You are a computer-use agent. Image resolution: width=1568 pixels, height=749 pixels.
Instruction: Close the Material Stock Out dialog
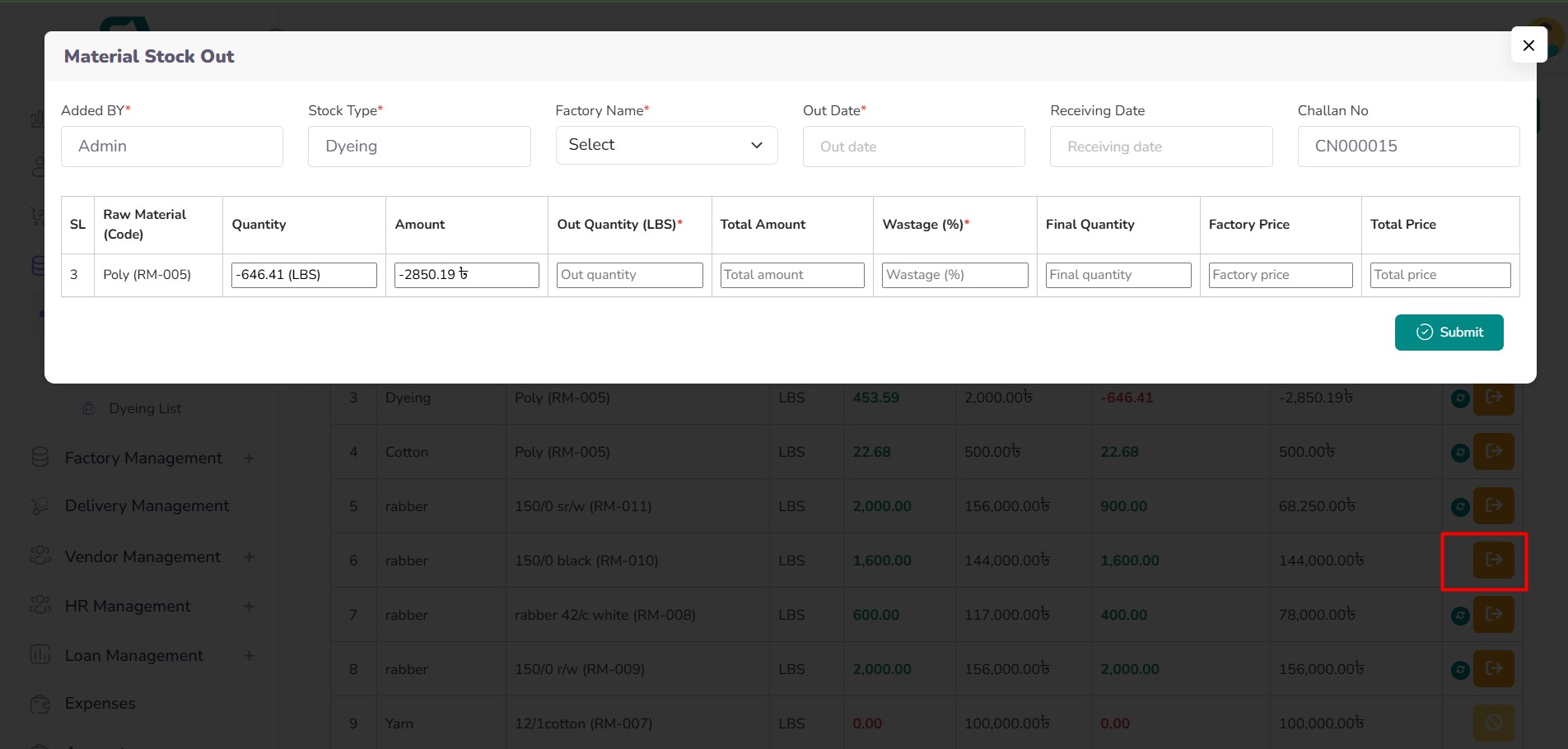point(1528,45)
